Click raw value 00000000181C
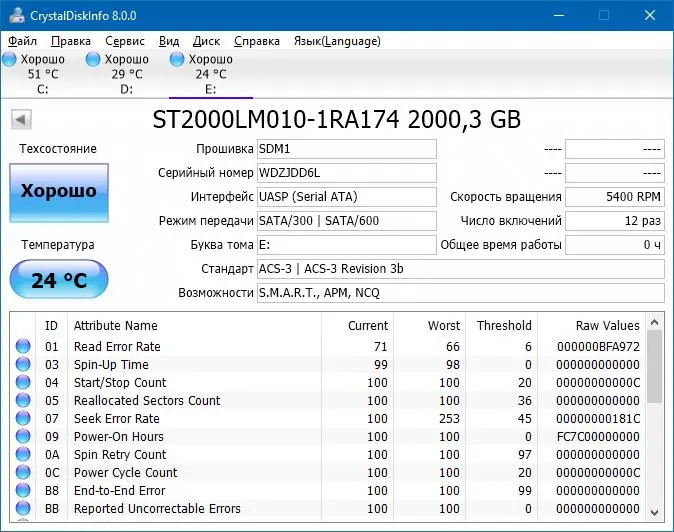This screenshot has height=532, width=674. tap(598, 419)
